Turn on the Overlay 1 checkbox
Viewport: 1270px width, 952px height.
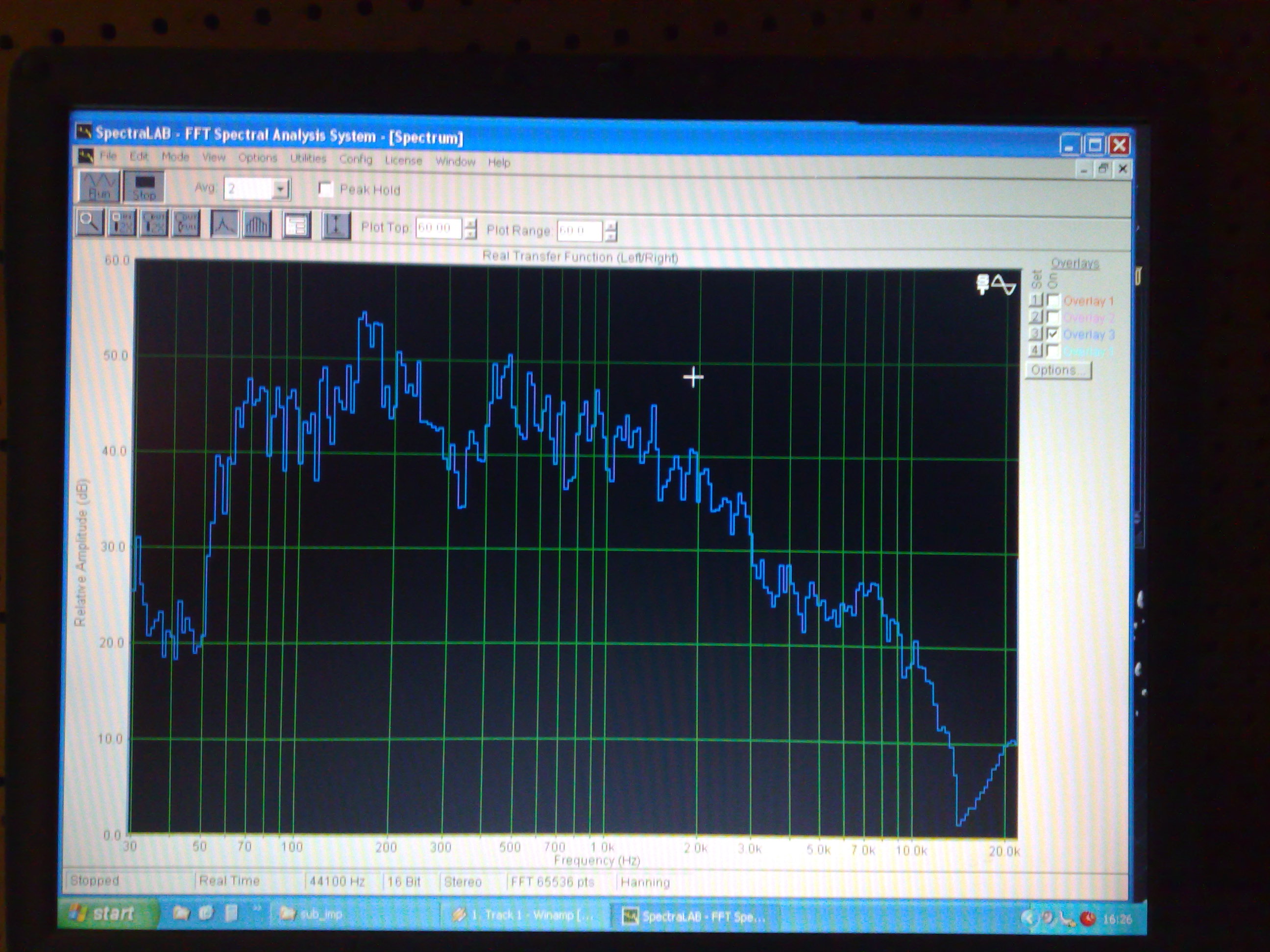tap(1053, 300)
